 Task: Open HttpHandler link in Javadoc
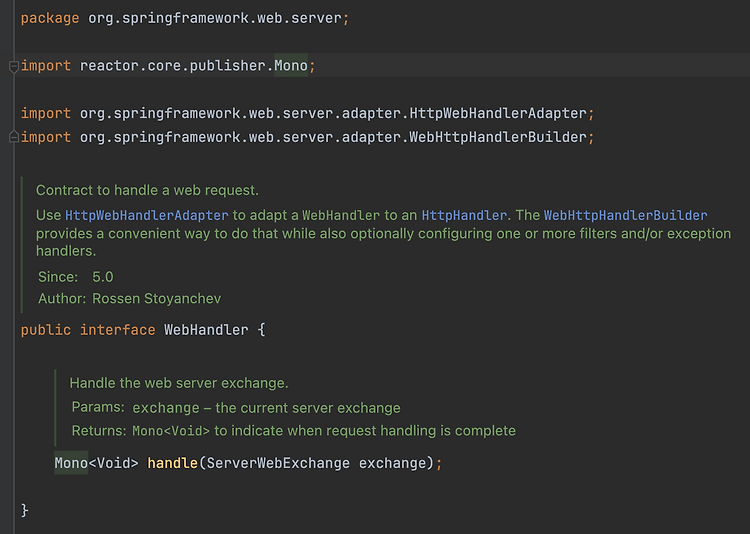coord(464,215)
